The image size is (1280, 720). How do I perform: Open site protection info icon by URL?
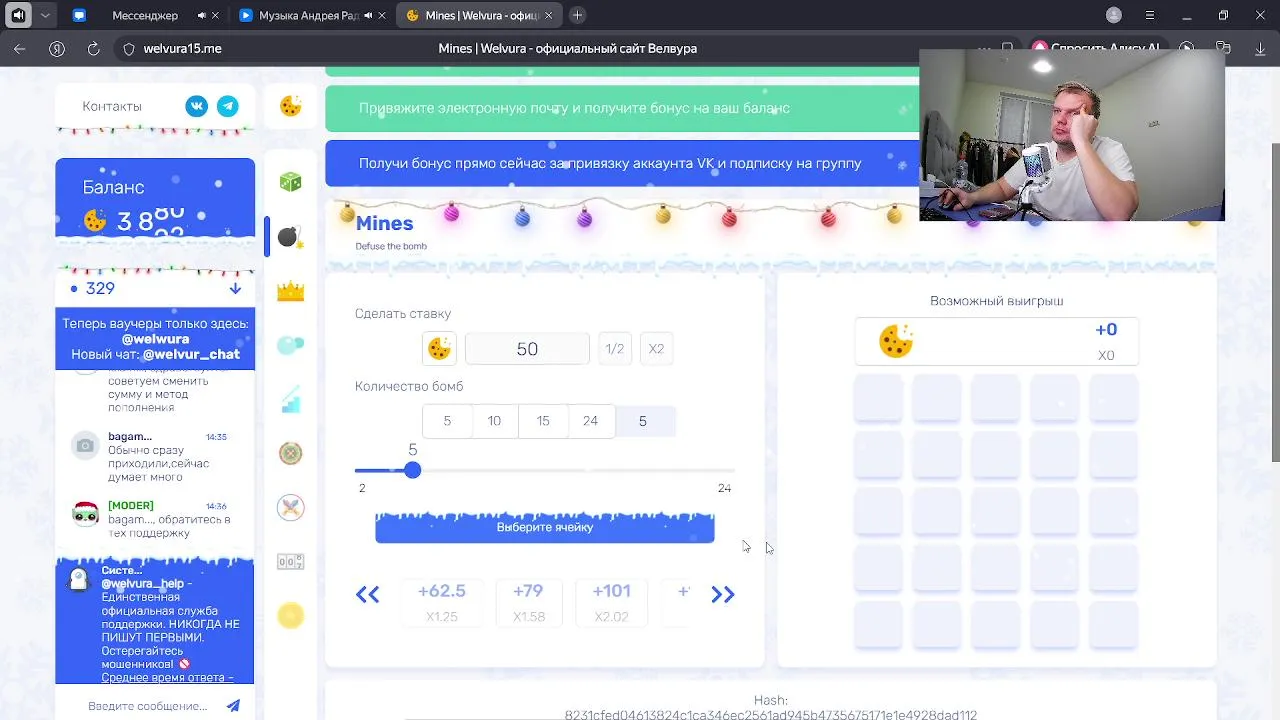(x=128, y=48)
